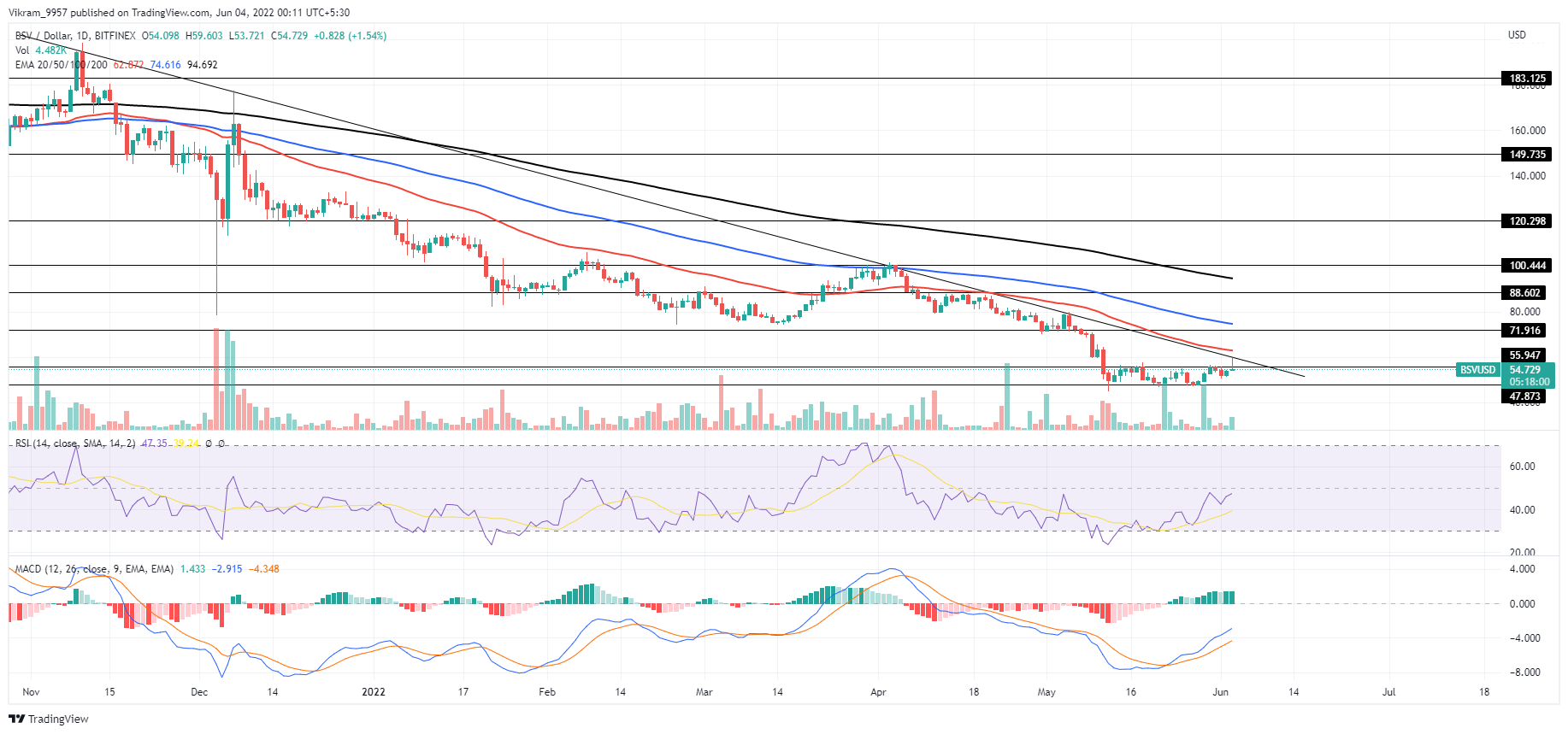Click the open value O54.098
This screenshot has width=1568, height=734.
[x=161, y=36]
